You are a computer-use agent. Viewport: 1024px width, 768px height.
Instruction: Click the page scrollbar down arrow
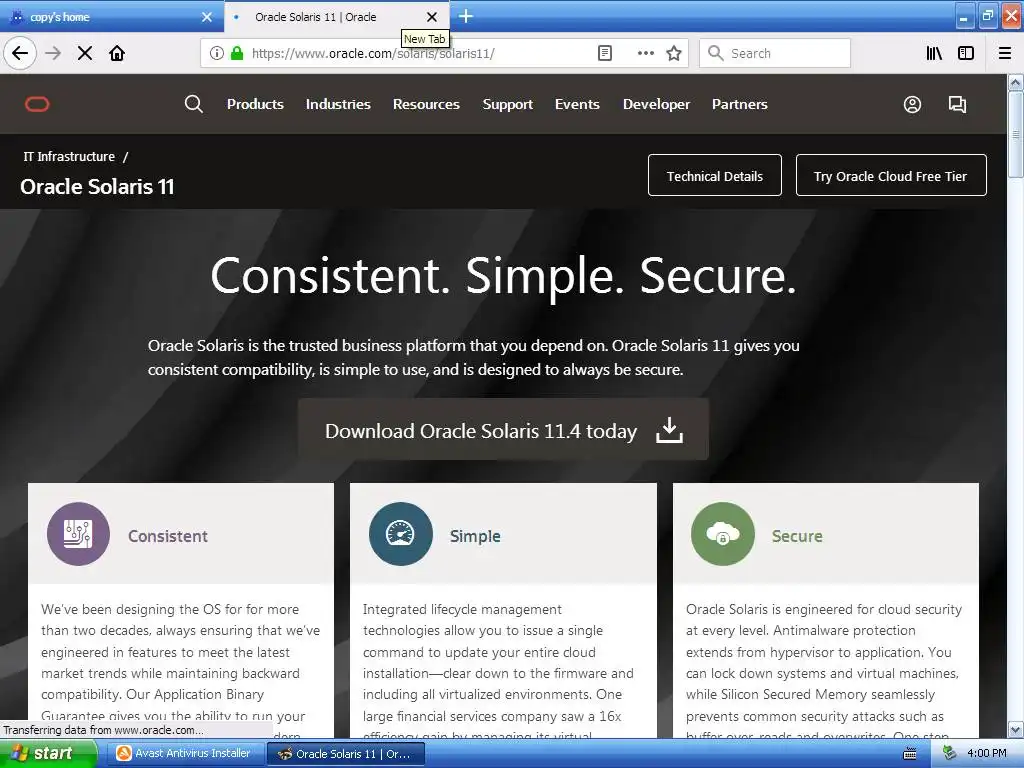click(1016, 729)
